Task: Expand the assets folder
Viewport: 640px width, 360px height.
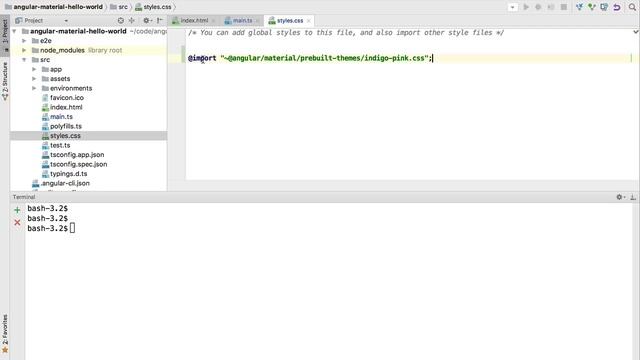Action: tap(34, 79)
